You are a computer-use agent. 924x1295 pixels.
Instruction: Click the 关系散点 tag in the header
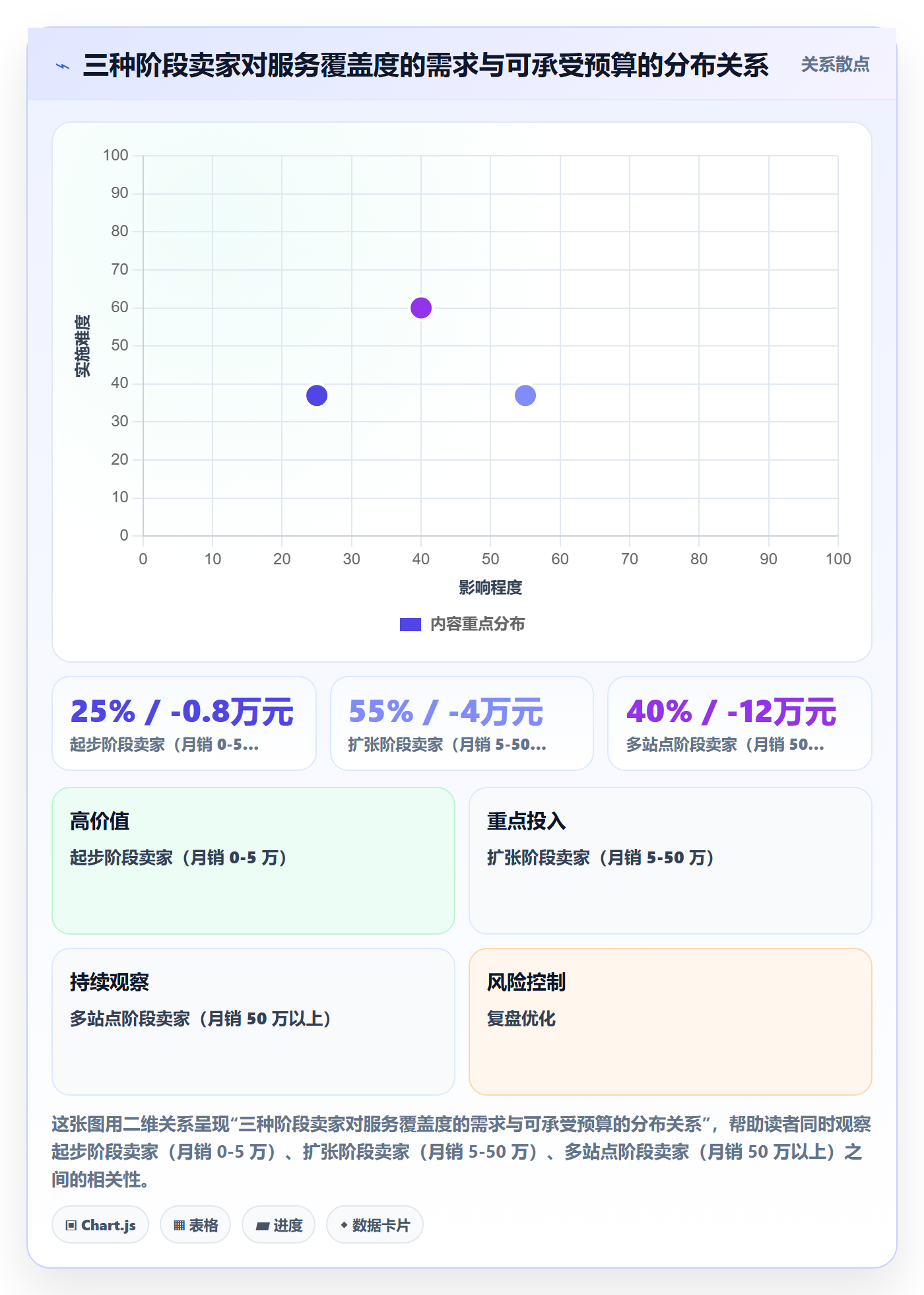[835, 65]
